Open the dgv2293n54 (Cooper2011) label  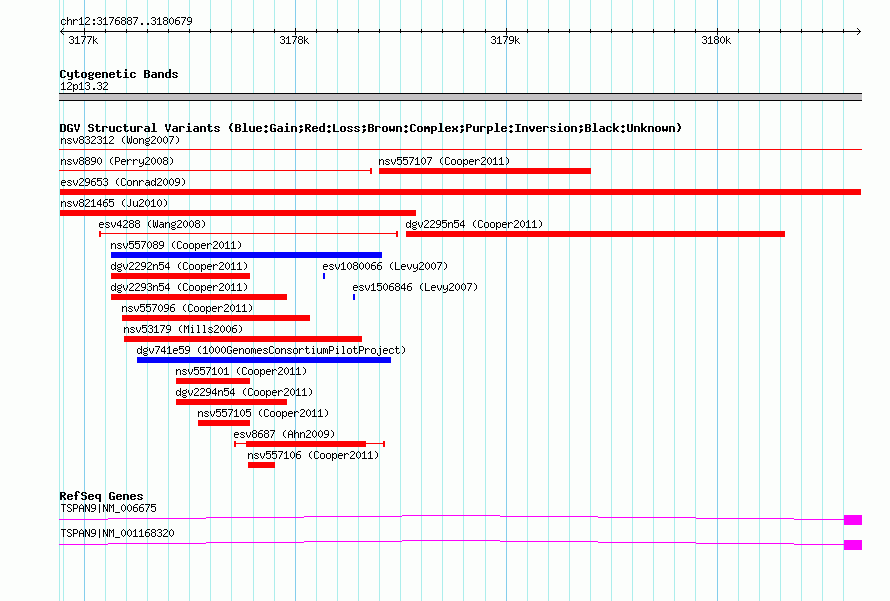[179, 287]
